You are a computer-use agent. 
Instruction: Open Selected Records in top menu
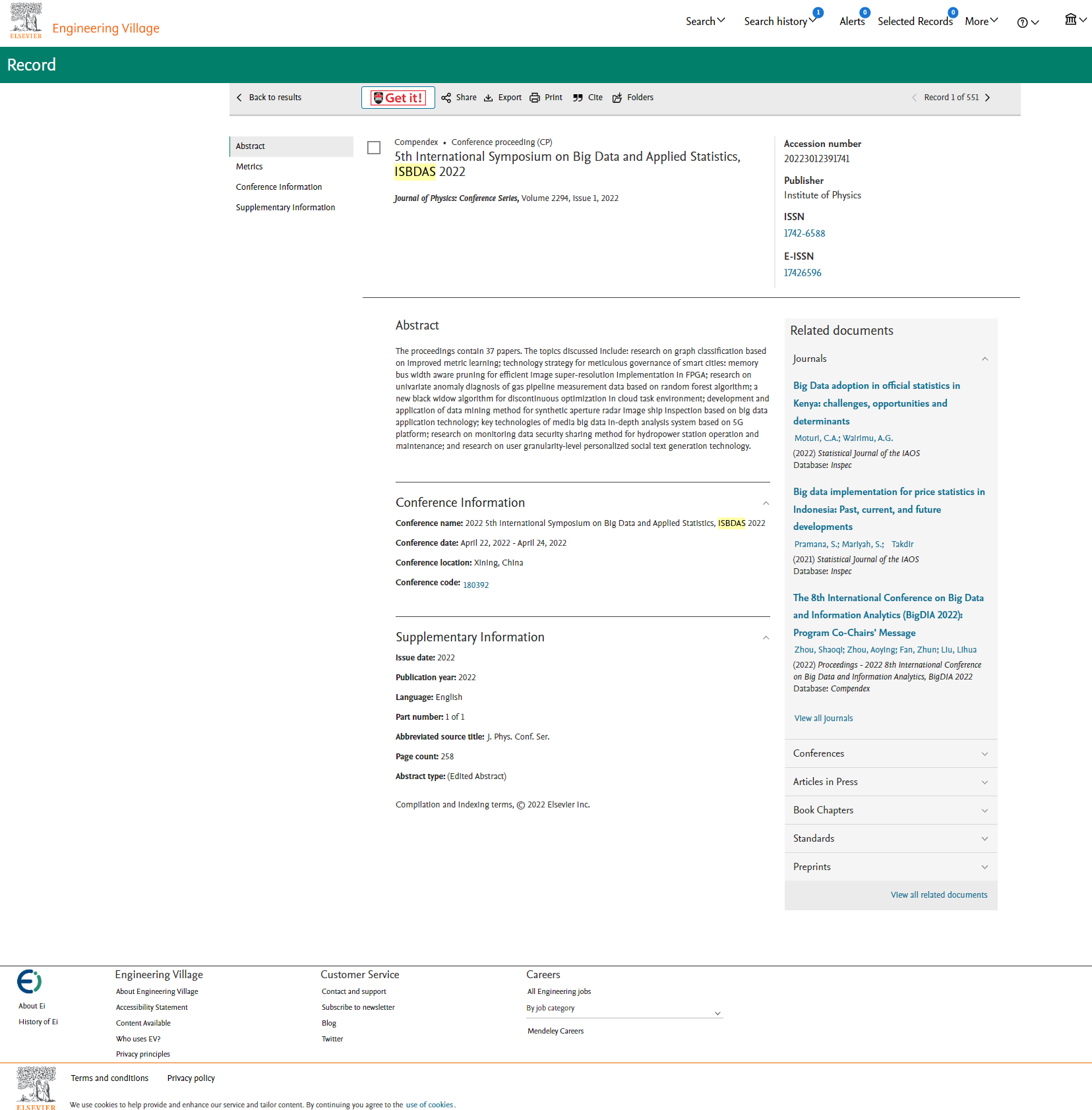point(915,21)
